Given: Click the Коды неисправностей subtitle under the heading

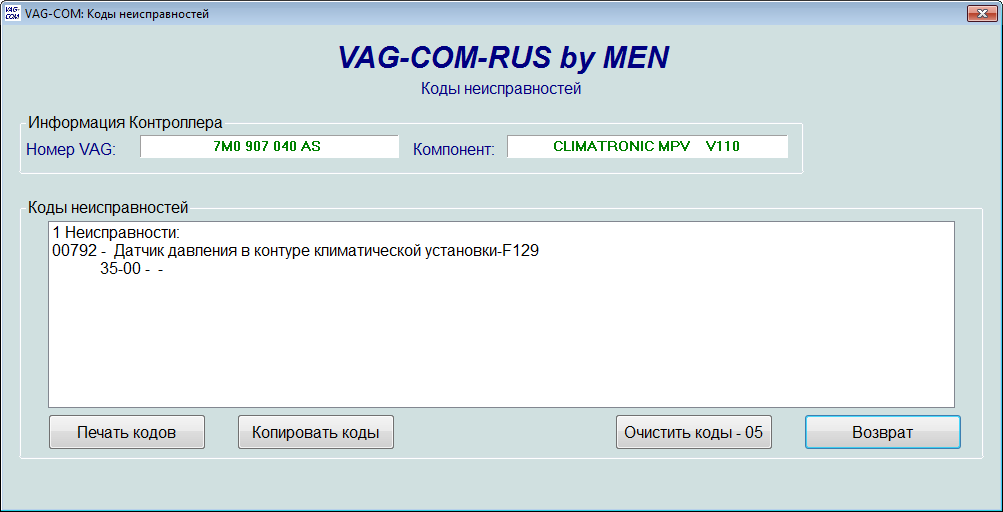Looking at the screenshot, I should (501, 89).
